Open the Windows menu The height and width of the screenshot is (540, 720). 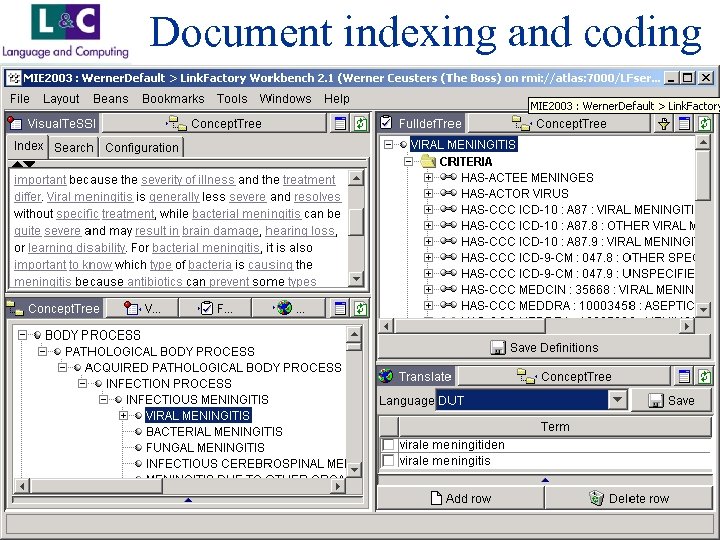(285, 99)
